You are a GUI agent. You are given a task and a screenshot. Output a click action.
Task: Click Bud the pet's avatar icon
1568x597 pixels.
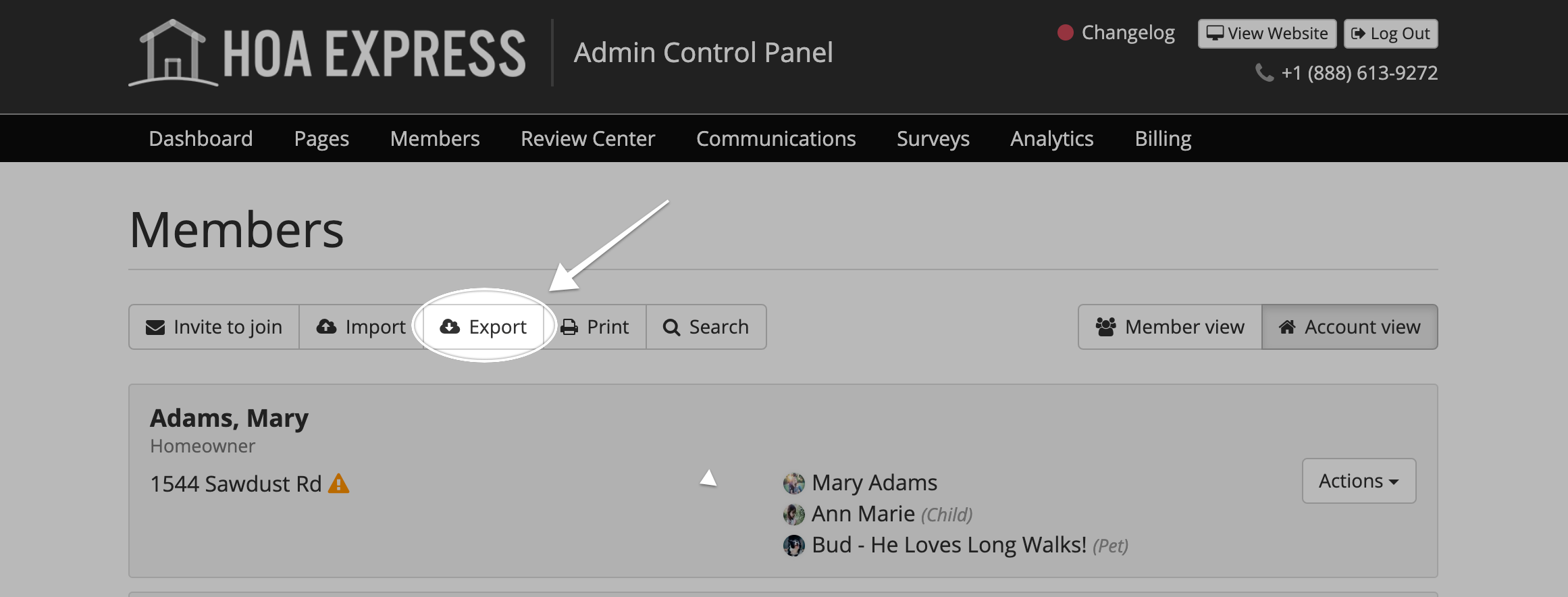click(794, 545)
